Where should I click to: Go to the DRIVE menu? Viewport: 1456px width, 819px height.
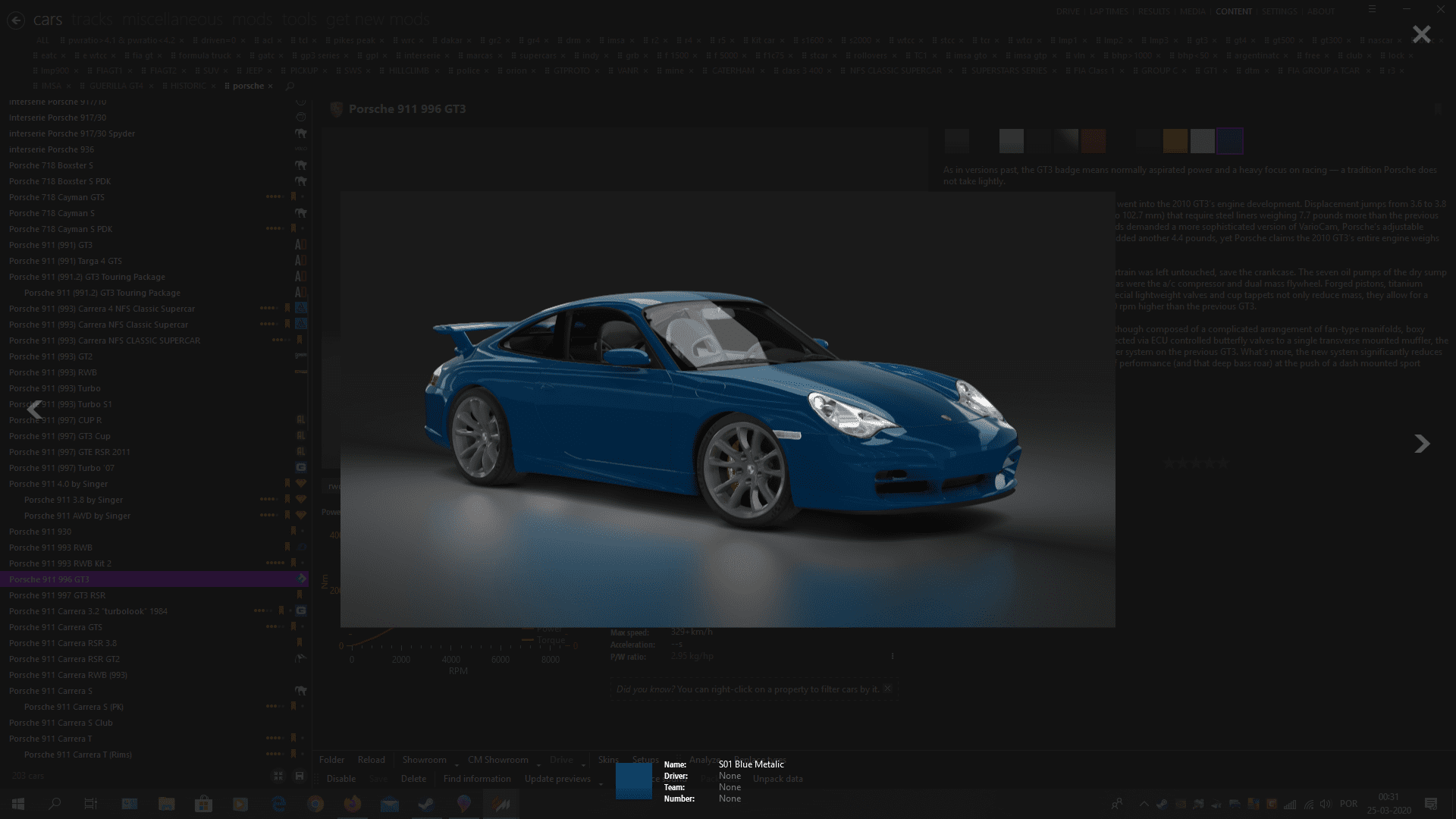coord(1068,11)
